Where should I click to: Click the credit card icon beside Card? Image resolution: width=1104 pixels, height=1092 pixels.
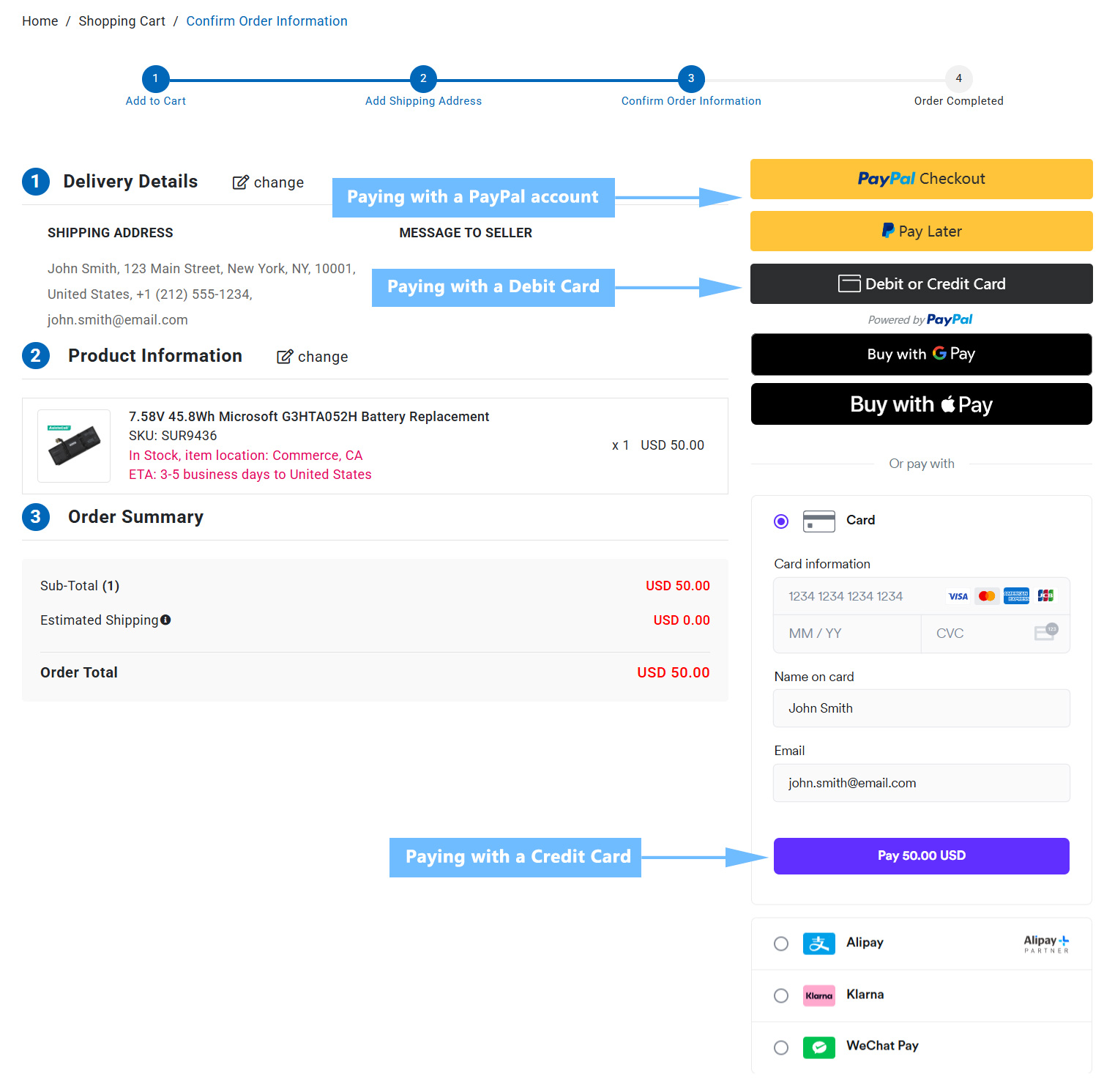click(x=819, y=521)
